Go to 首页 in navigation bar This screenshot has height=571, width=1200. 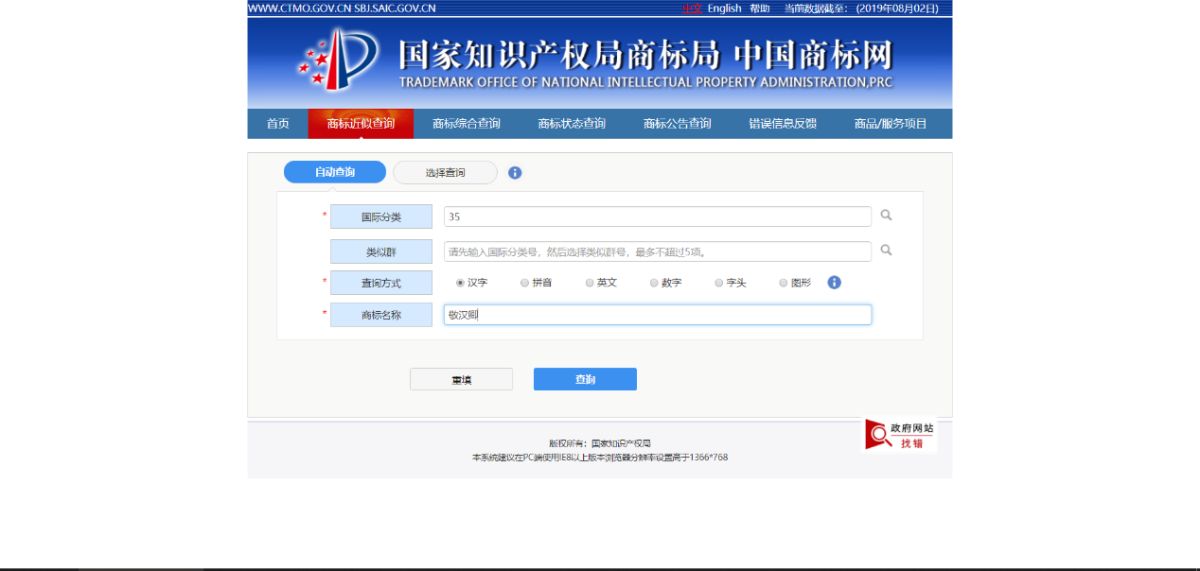point(278,124)
